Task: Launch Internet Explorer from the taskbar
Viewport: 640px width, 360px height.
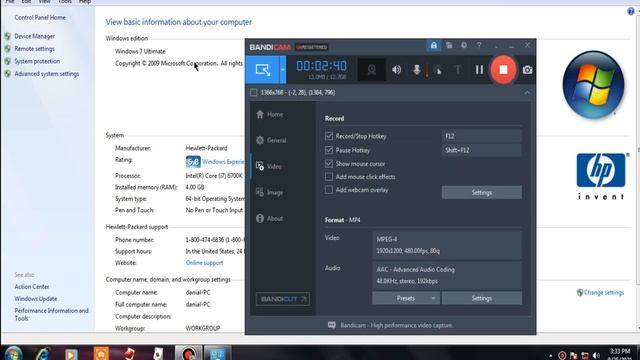Action: coord(42,353)
